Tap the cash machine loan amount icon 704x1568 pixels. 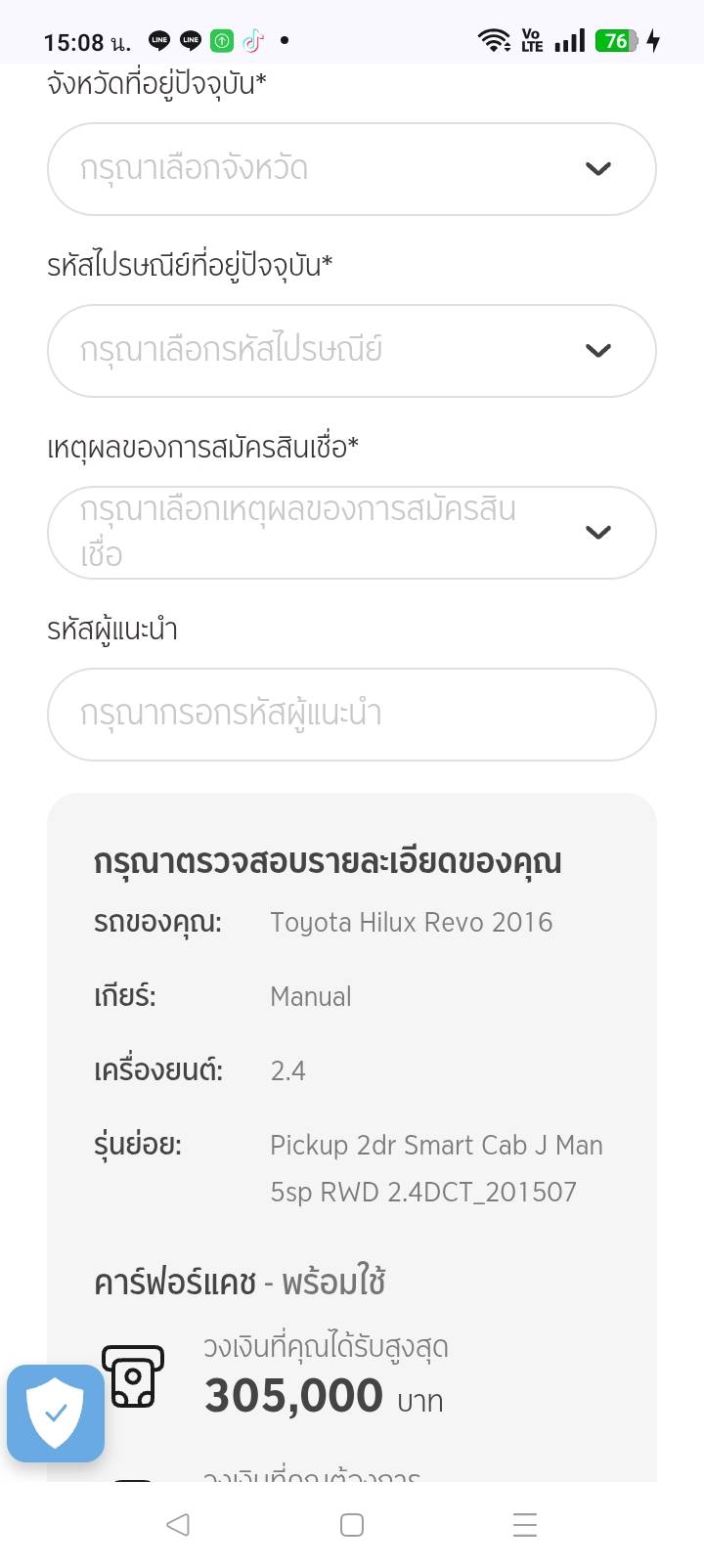point(133,1376)
